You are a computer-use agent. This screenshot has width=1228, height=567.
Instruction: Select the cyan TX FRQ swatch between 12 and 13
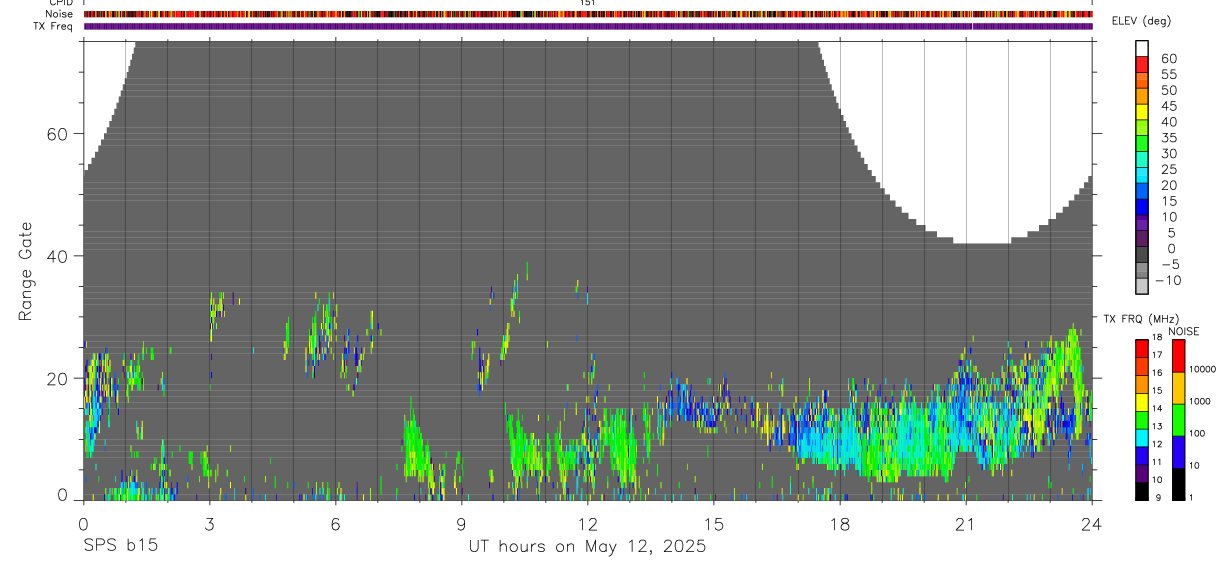click(1142, 437)
